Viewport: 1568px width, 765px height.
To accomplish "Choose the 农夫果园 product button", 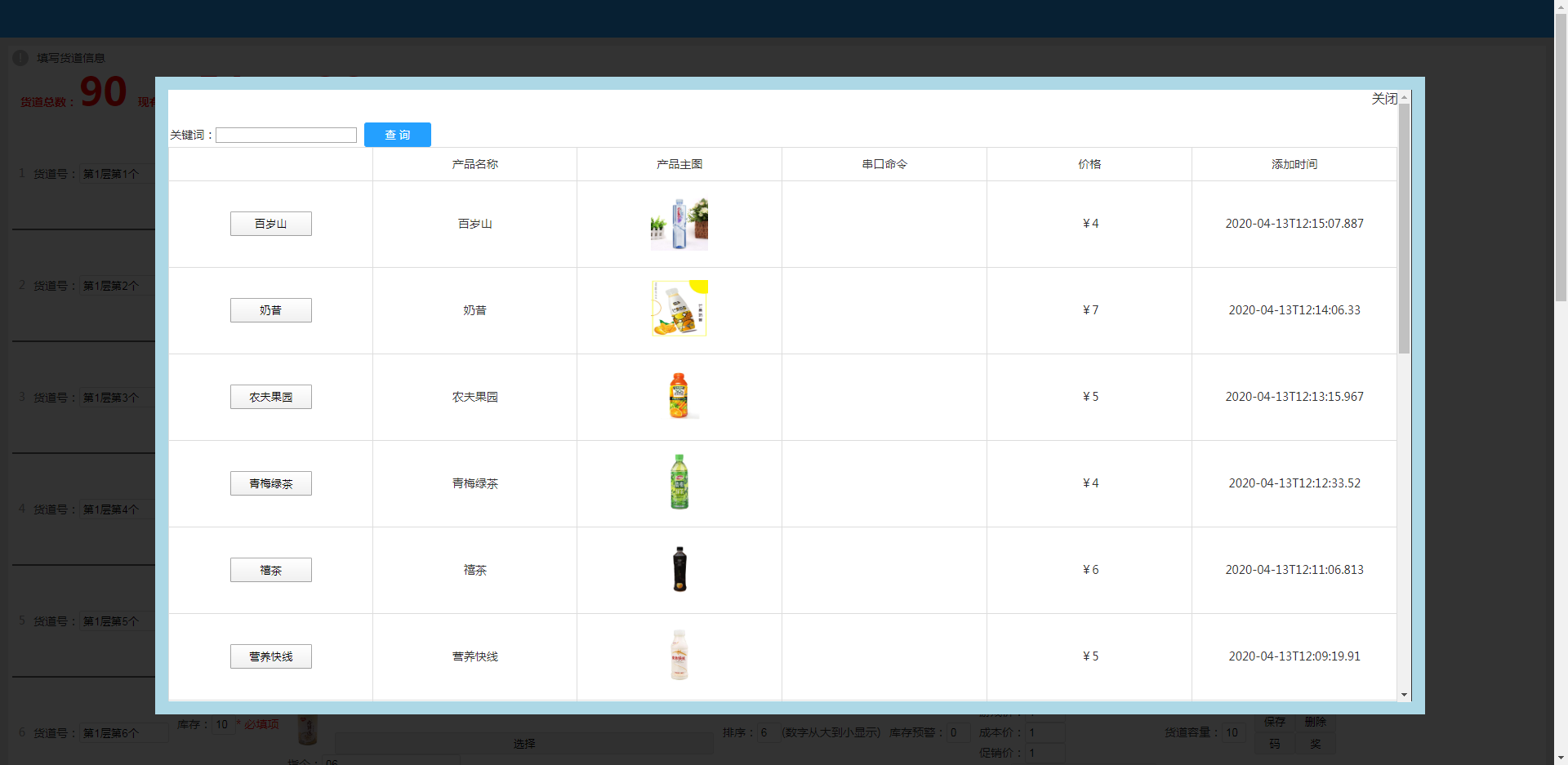I will pyautogui.click(x=270, y=397).
